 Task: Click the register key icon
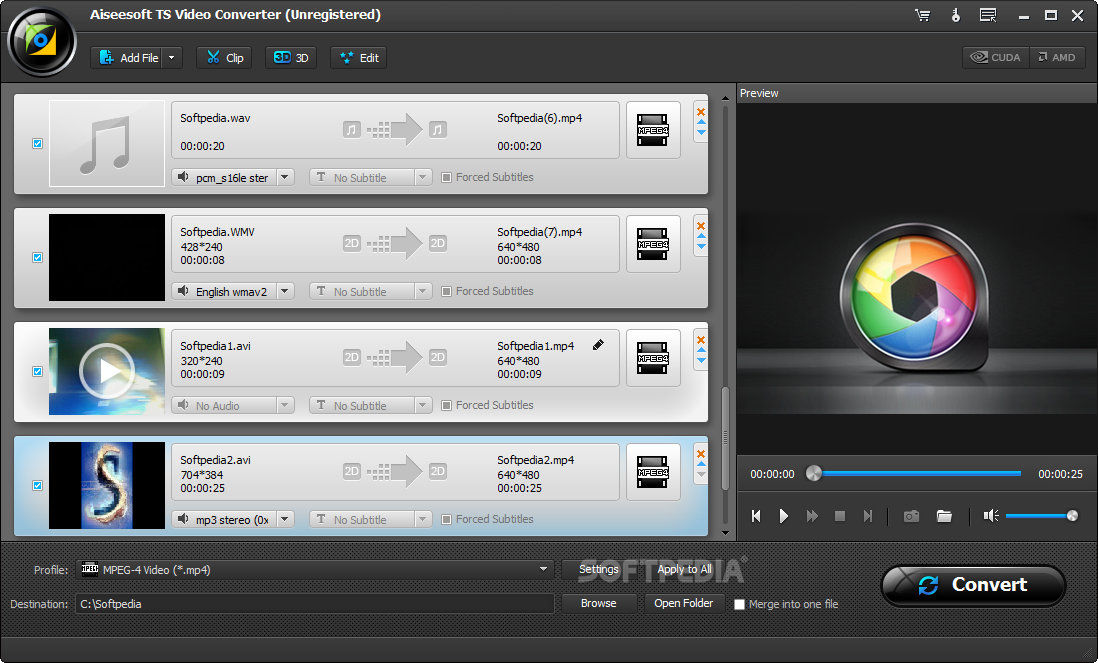[x=956, y=15]
